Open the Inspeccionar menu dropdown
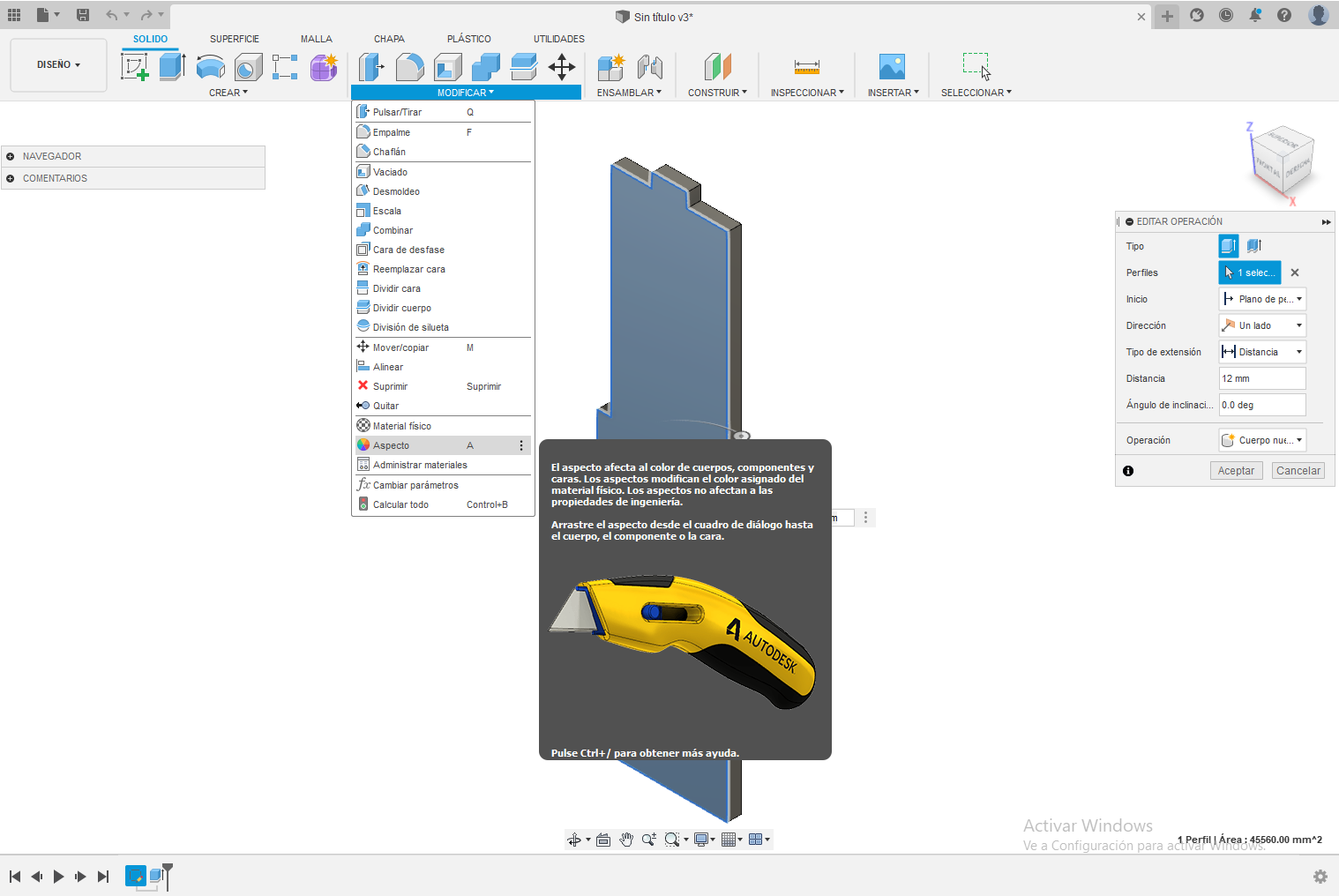The height and width of the screenshot is (896, 1339). point(807,93)
